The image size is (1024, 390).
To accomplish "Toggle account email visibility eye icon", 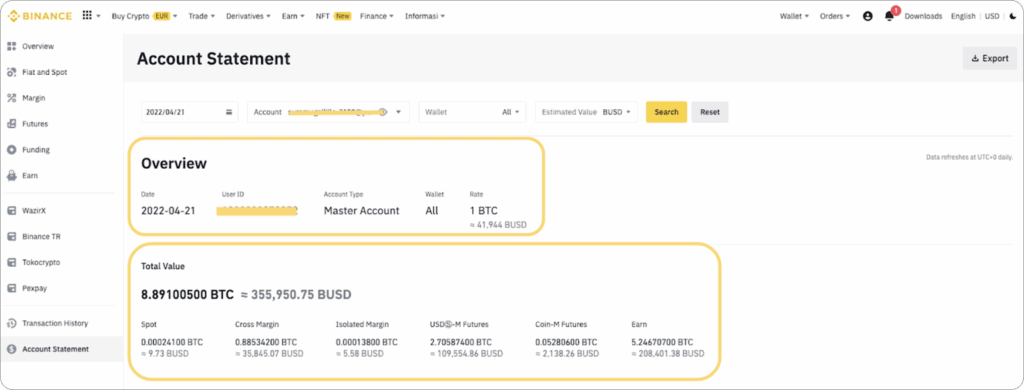I will [383, 112].
